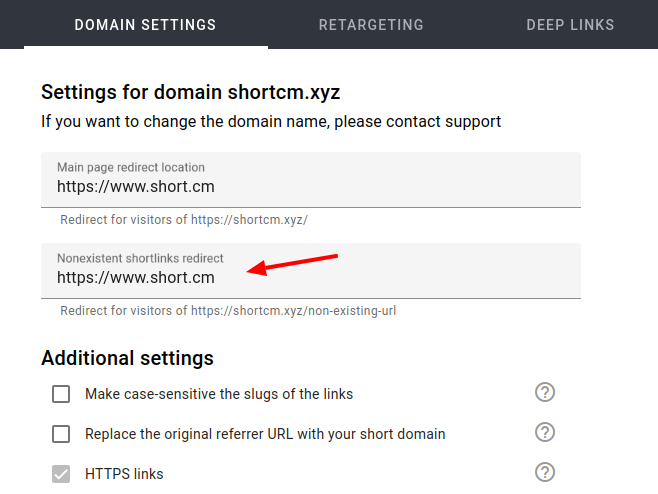Toggle the HTTPS links checkbox

(61, 474)
